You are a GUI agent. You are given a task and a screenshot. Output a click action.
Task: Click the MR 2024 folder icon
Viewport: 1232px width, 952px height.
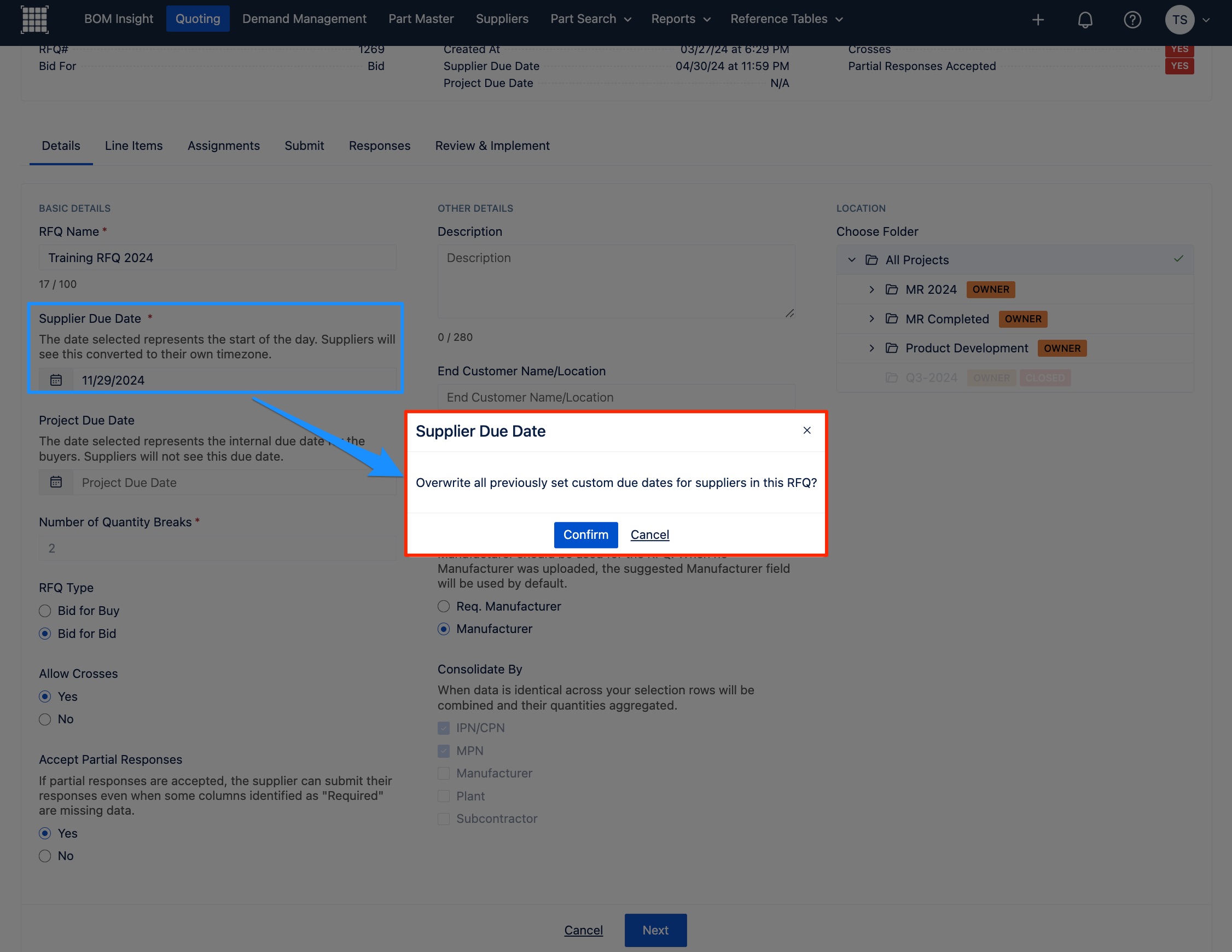click(x=891, y=289)
